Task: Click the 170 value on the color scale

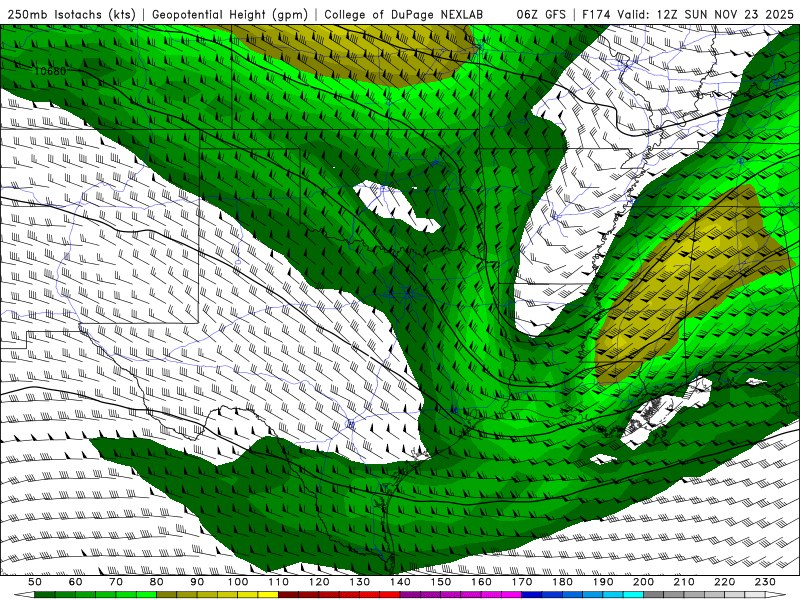Action: tap(522, 582)
